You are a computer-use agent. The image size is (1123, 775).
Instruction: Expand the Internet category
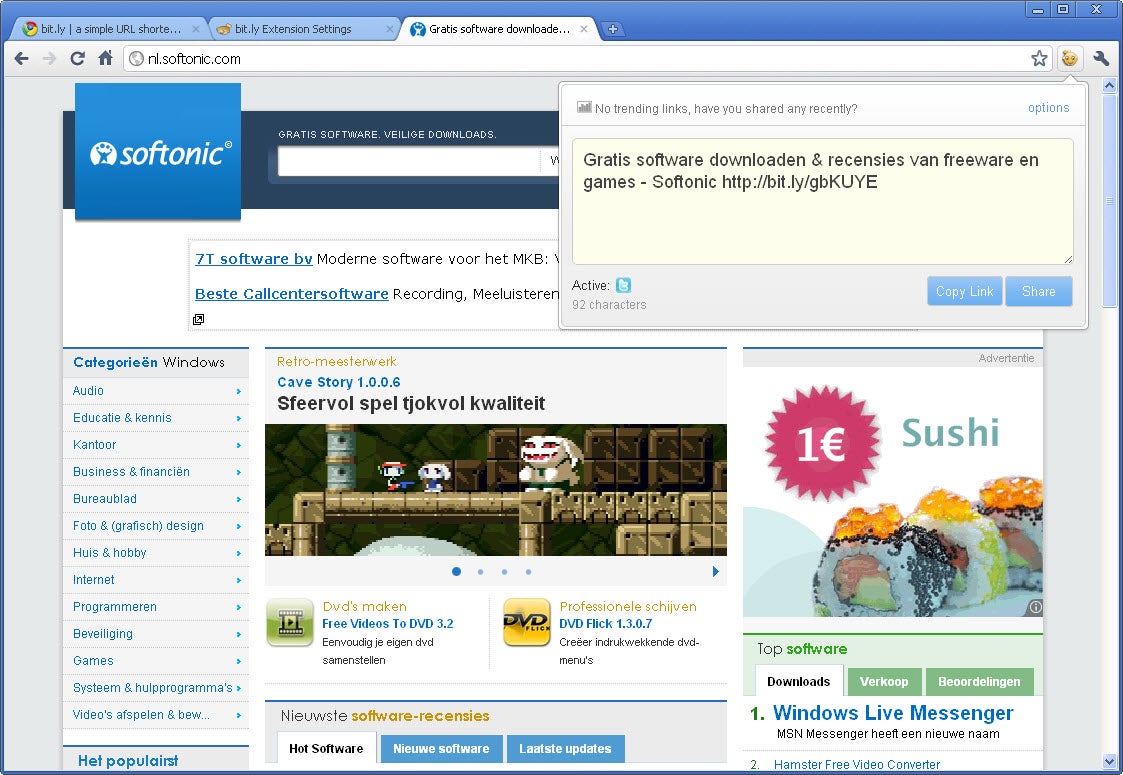(238, 580)
